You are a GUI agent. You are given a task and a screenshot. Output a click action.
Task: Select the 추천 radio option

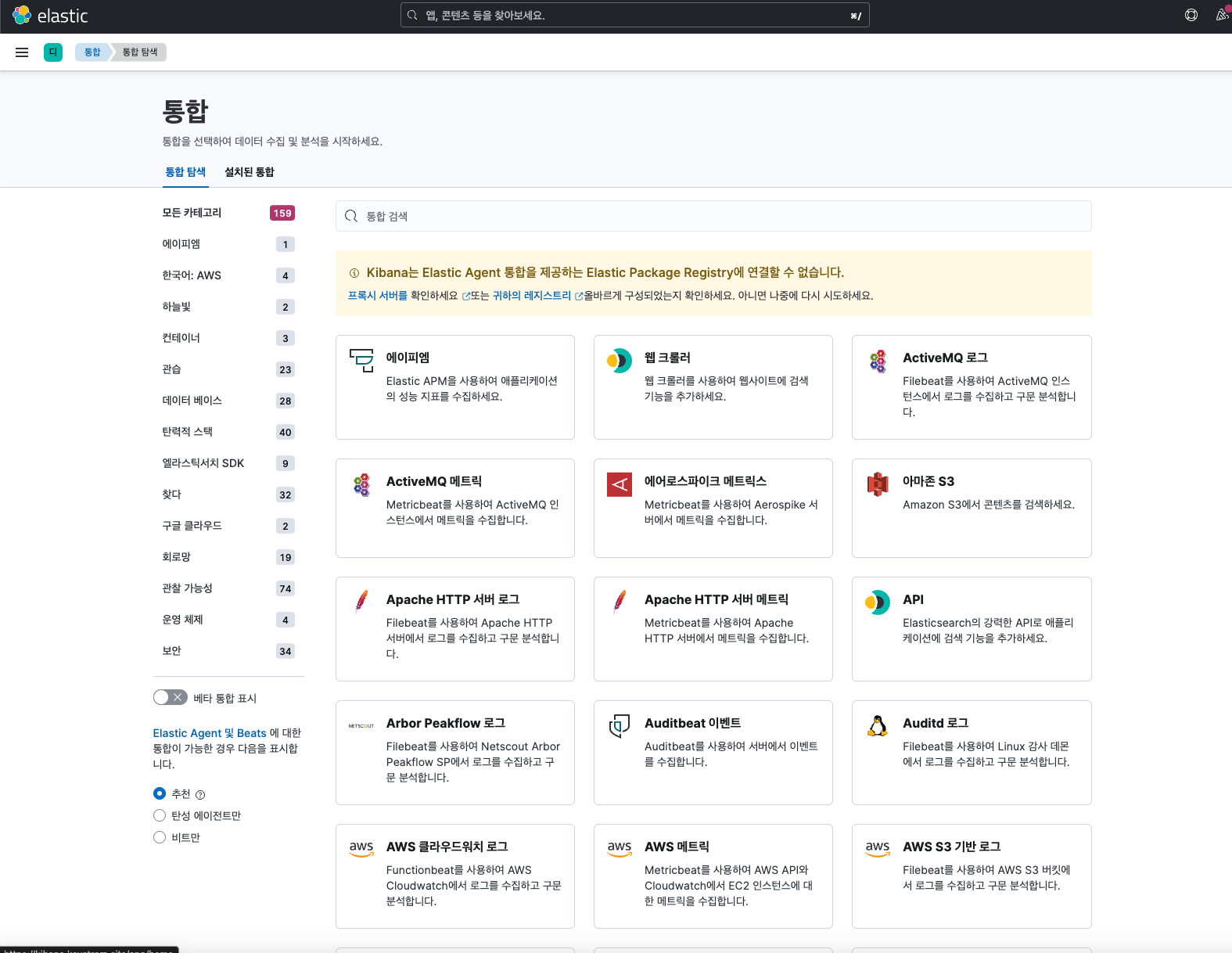click(x=160, y=793)
